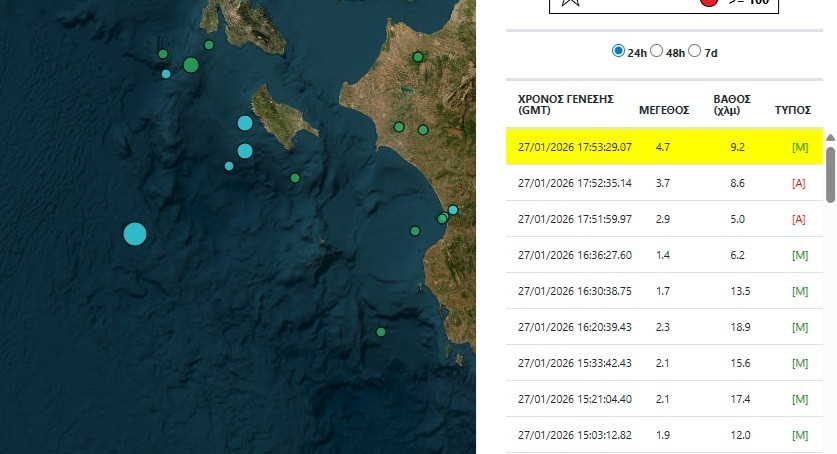
Task: Click the ΧΡΟΝΟΣ ΓΕΝΕΣΗΣ (GMT) column header
Action: point(566,105)
